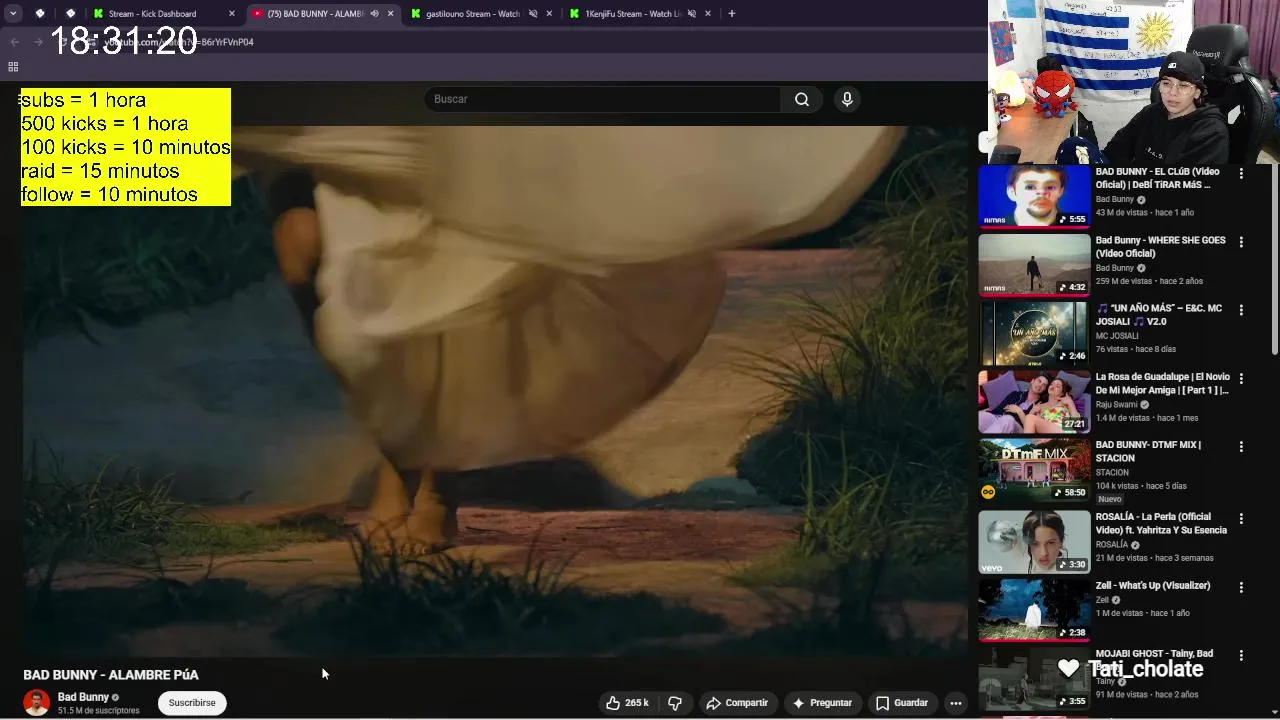This screenshot has width=1280, height=720.
Task: Click title 'BAD BUNNY- DTMF MIX | STACION'
Action: pos(1148,451)
